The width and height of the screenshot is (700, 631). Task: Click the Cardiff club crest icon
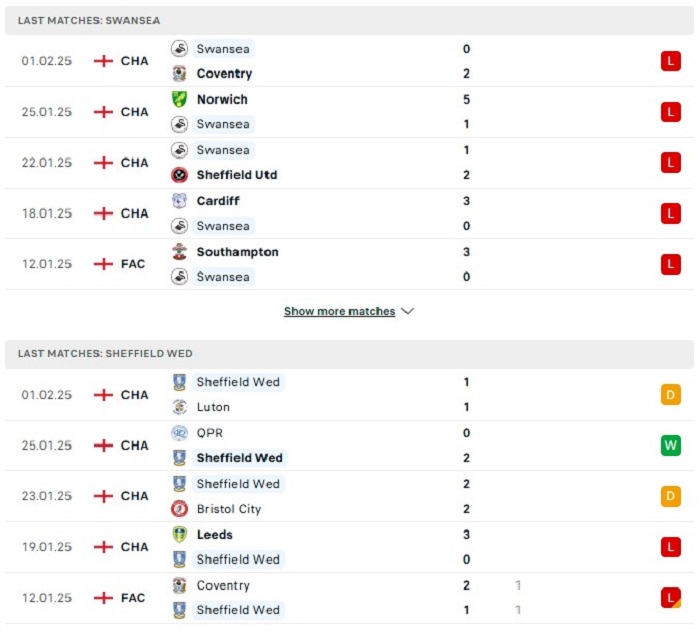(x=179, y=201)
